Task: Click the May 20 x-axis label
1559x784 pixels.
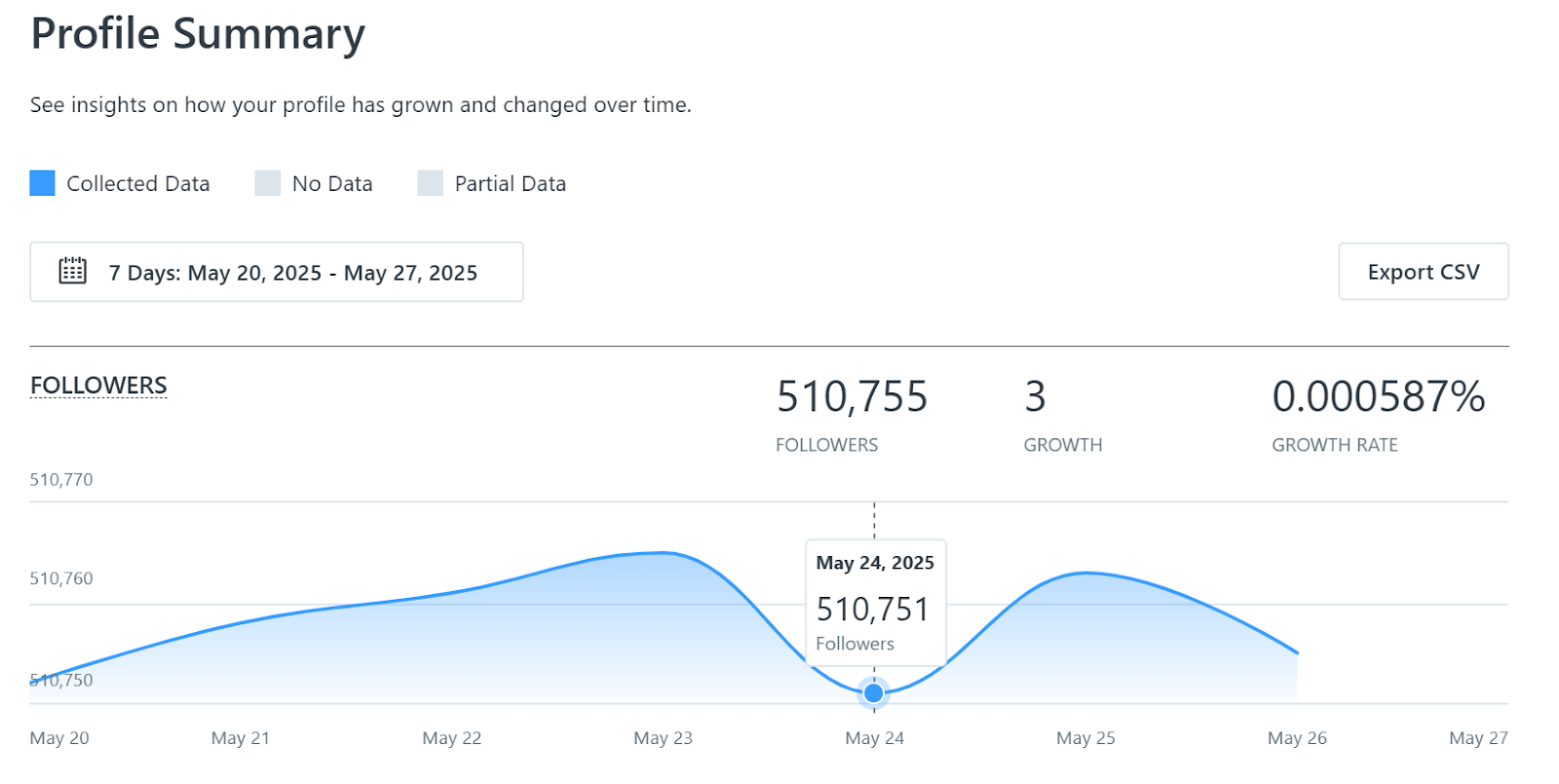Action: click(59, 738)
